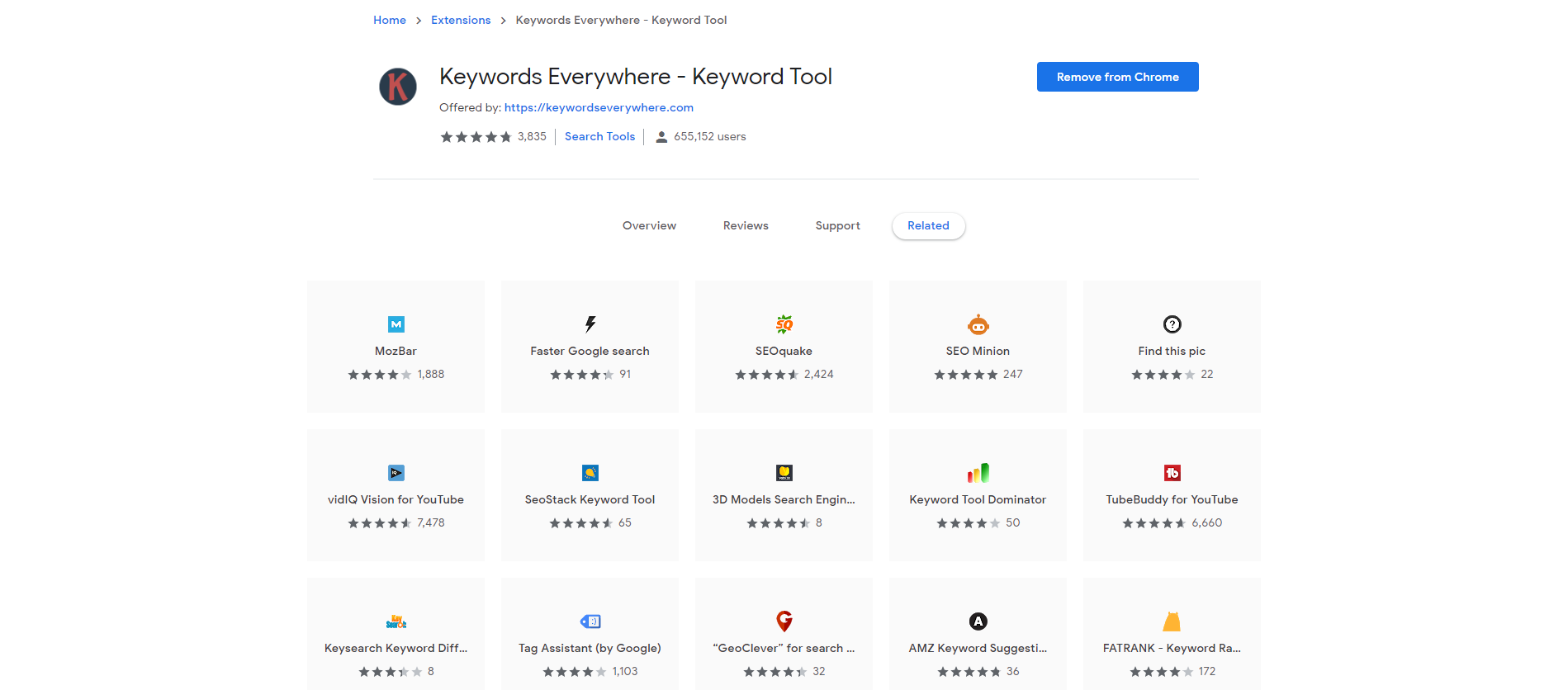
Task: Click the 3D Models Search Engin... title
Action: (x=784, y=499)
